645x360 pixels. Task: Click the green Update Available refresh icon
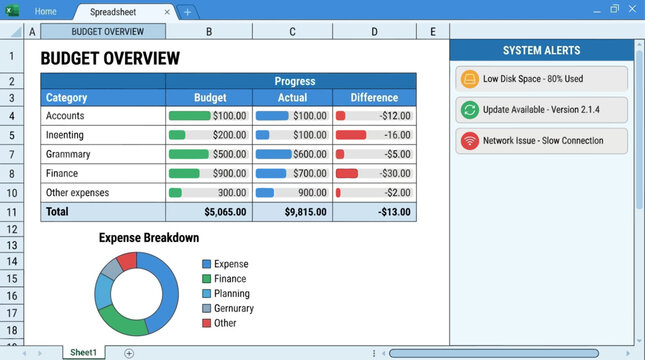pos(469,110)
